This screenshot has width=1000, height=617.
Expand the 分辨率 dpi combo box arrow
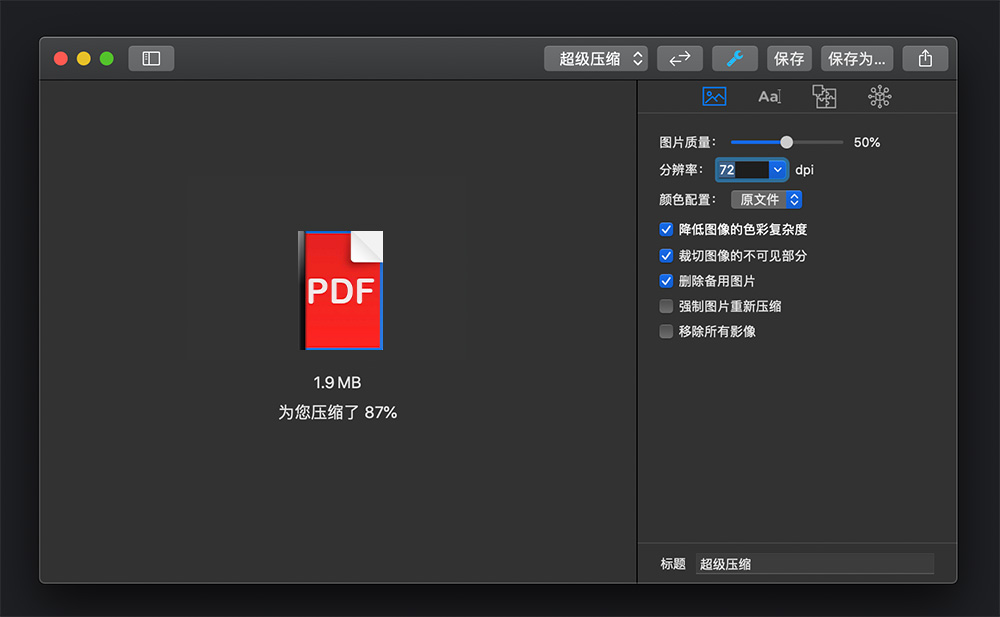778,170
